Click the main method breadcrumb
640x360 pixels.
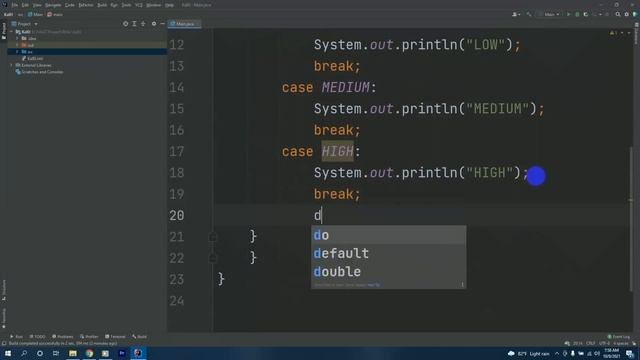pos(55,14)
